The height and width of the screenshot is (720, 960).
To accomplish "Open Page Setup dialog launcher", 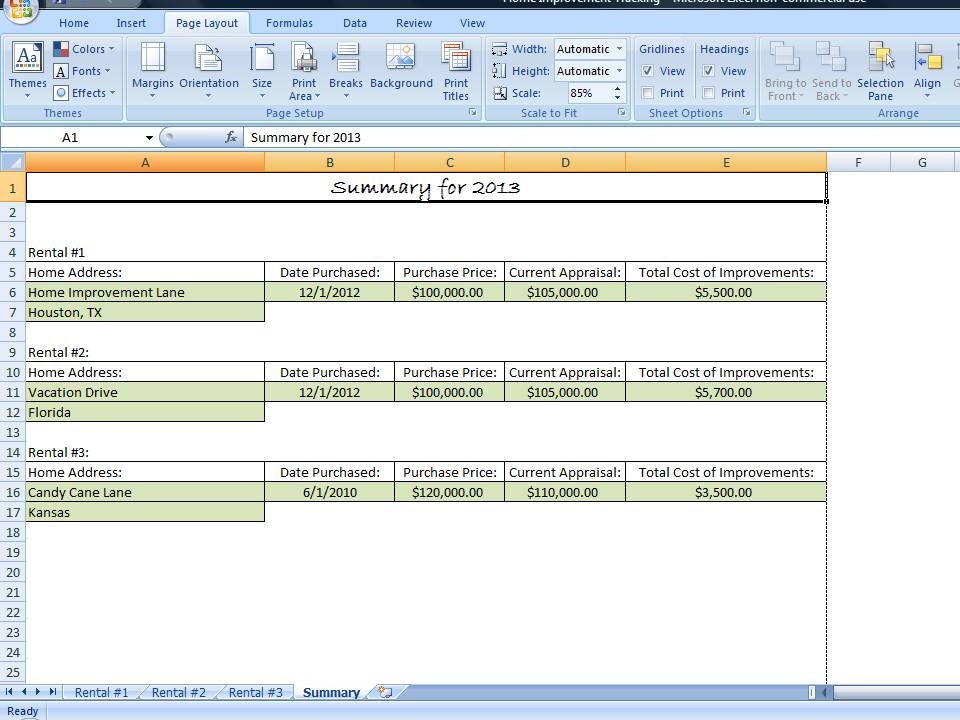I will pos(473,113).
